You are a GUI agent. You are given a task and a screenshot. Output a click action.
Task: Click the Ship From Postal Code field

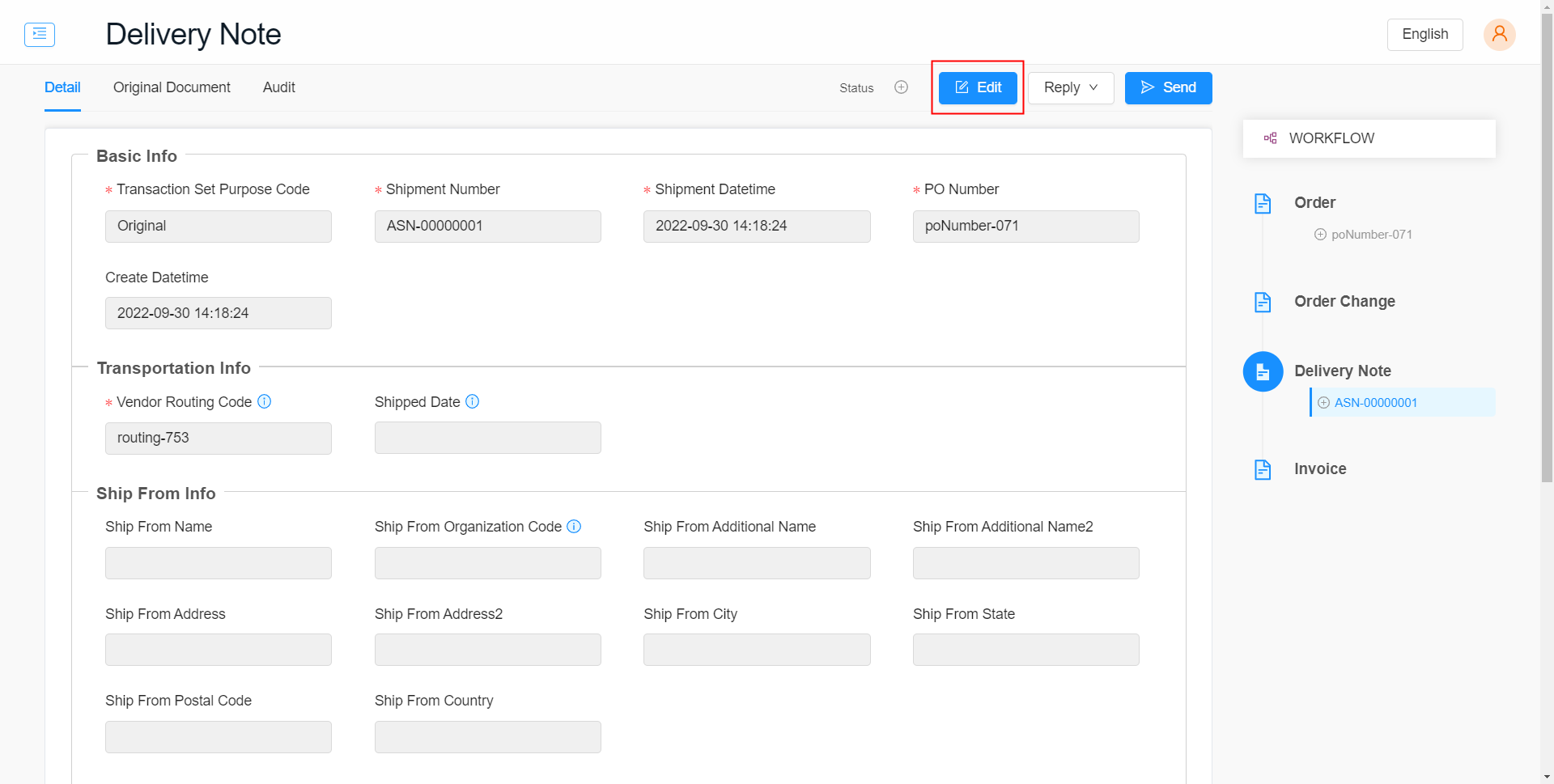(x=219, y=737)
